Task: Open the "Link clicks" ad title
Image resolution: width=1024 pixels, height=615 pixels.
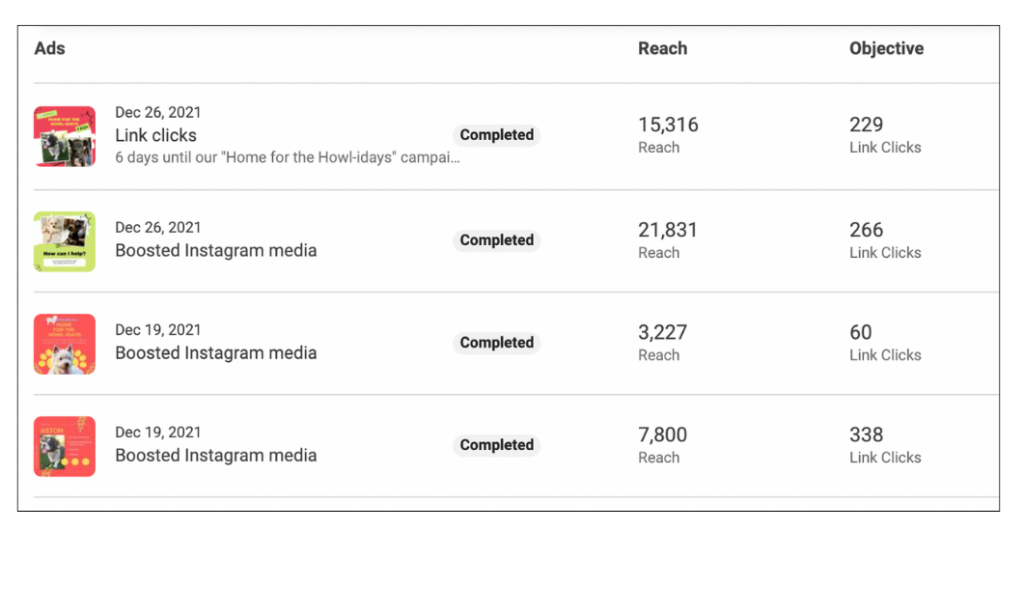Action: click(x=156, y=135)
